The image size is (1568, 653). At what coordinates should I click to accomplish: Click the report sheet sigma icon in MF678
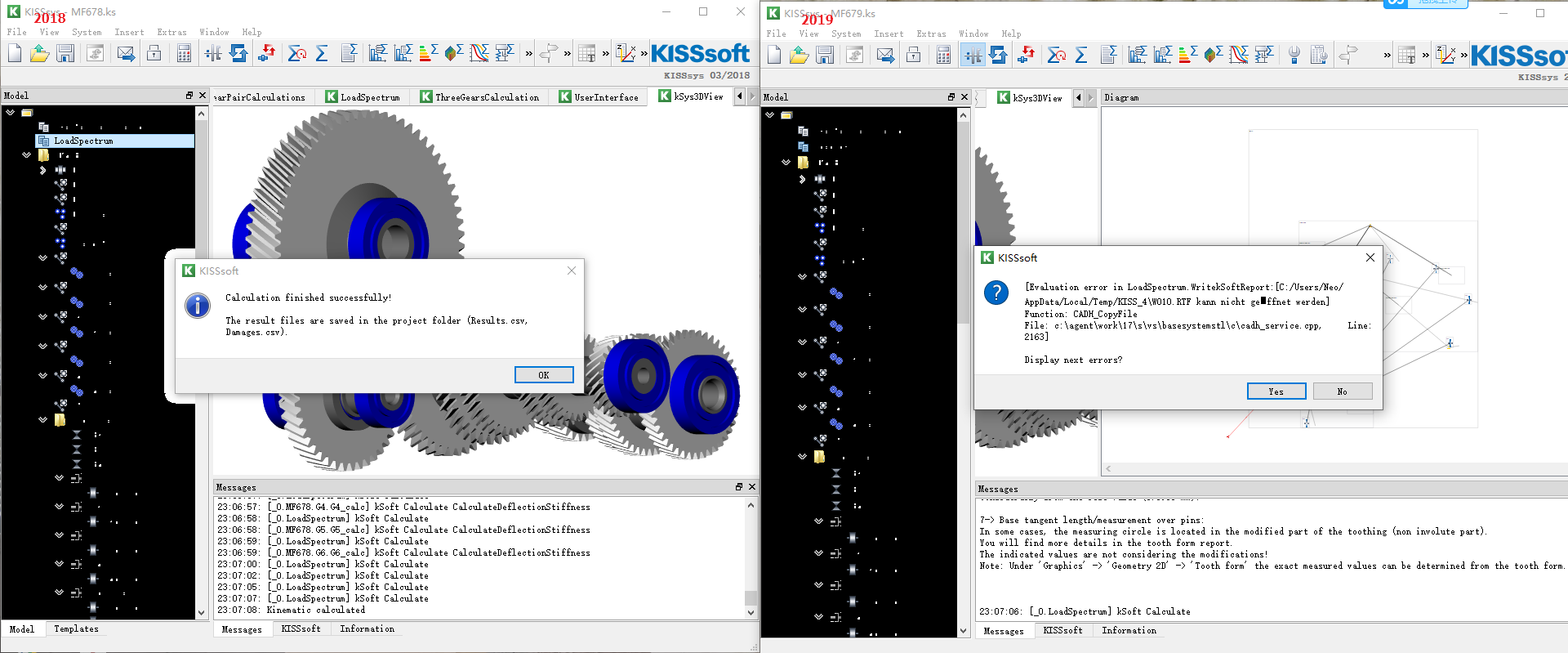coord(349,54)
